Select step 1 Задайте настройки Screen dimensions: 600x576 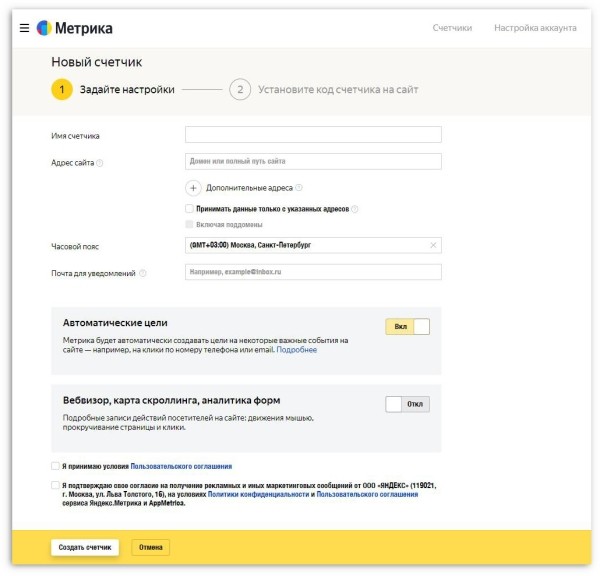(x=113, y=89)
